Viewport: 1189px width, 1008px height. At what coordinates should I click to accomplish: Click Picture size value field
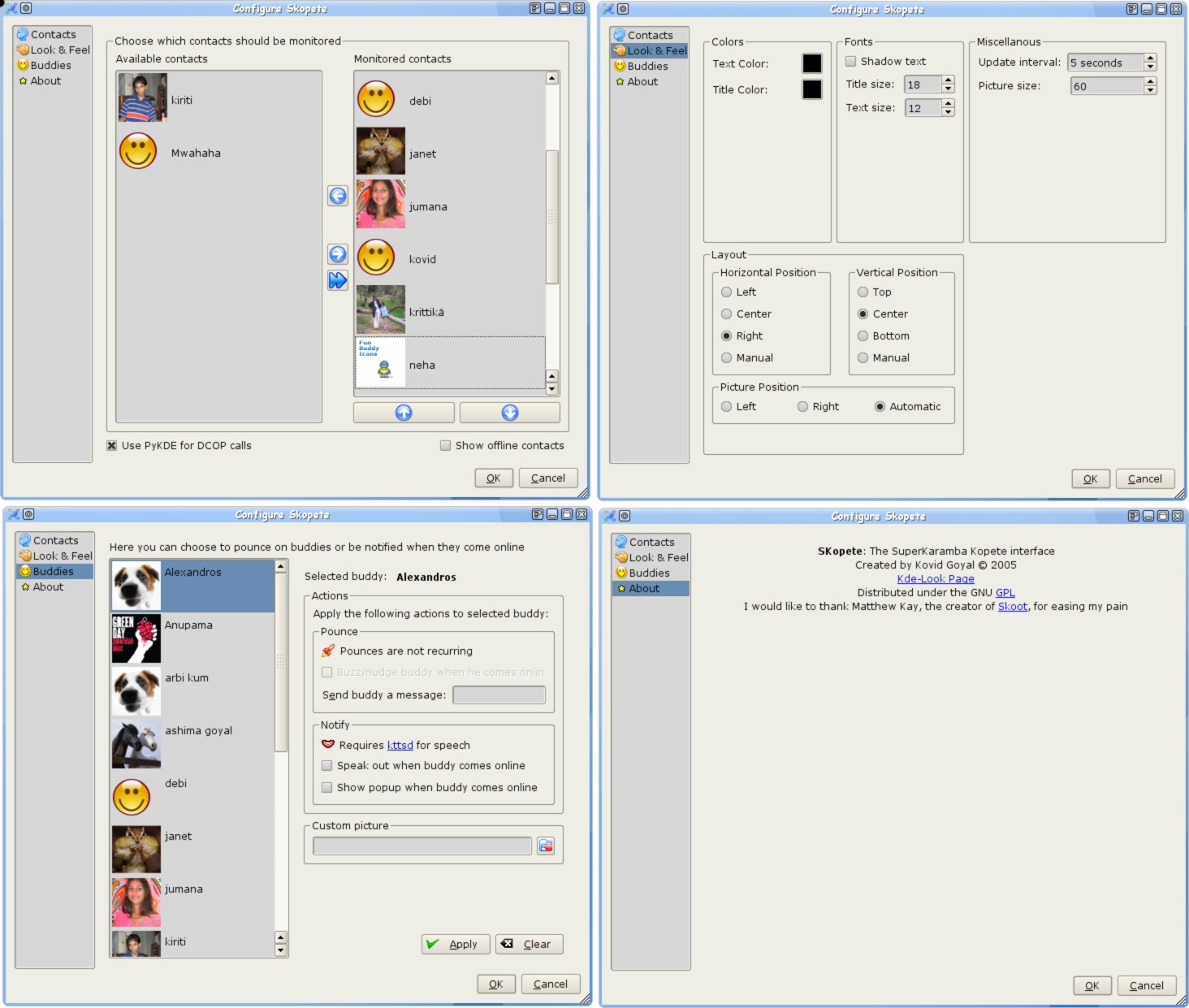[x=1108, y=86]
